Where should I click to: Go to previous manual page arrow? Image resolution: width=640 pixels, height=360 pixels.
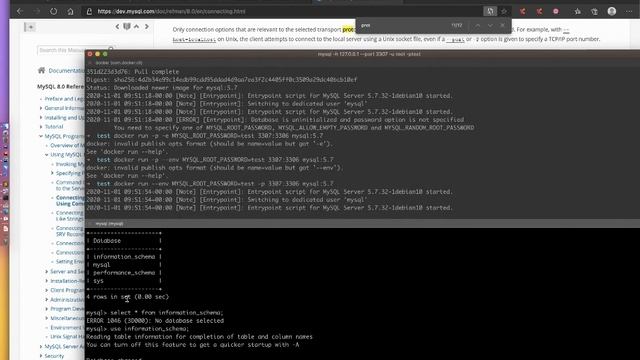(x=117, y=27)
